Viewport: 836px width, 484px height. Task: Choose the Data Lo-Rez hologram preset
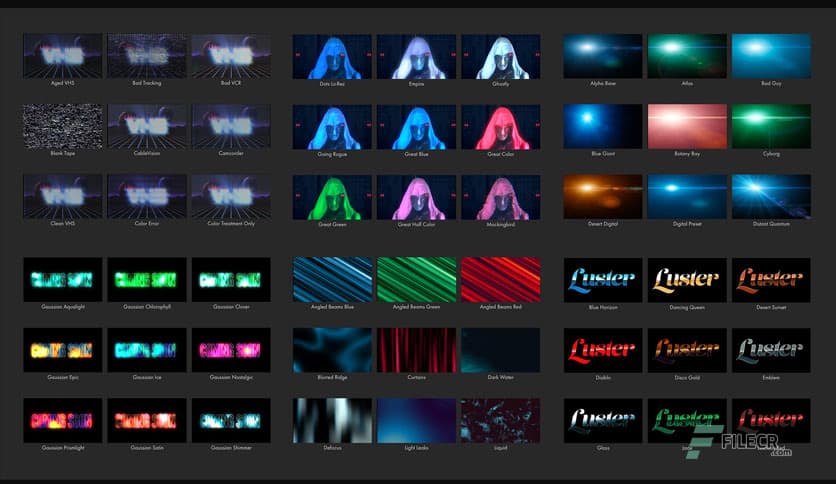332,57
